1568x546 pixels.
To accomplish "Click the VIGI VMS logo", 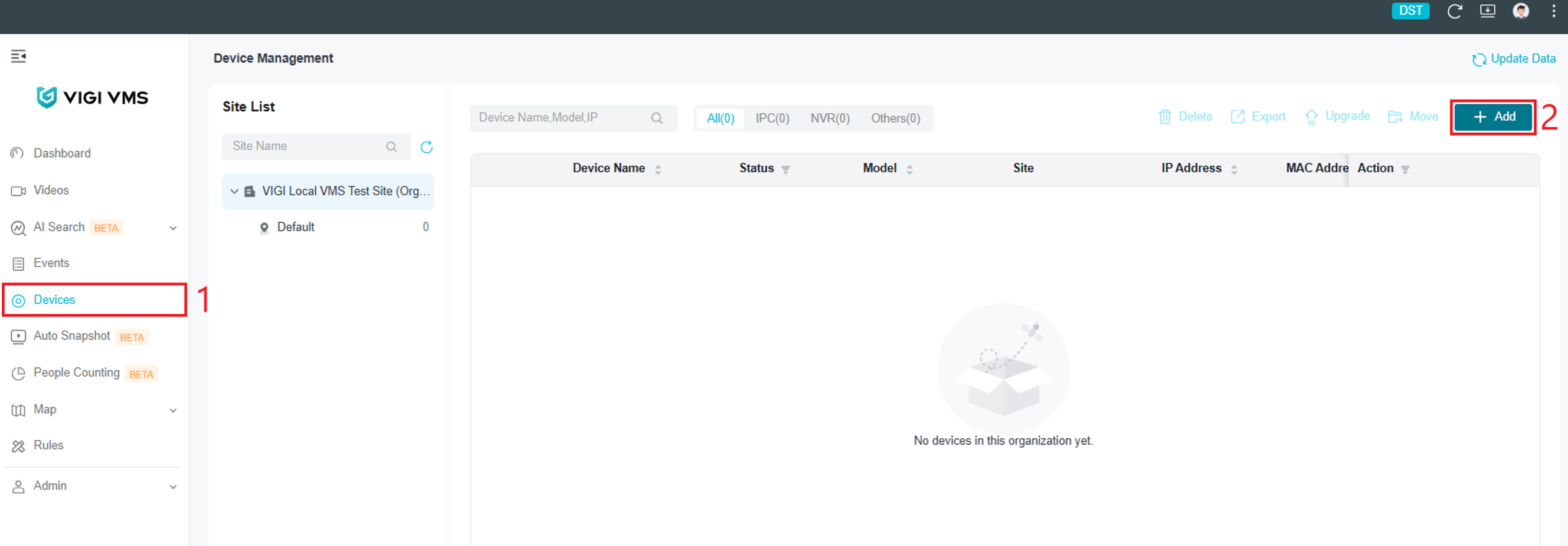I will 93,97.
